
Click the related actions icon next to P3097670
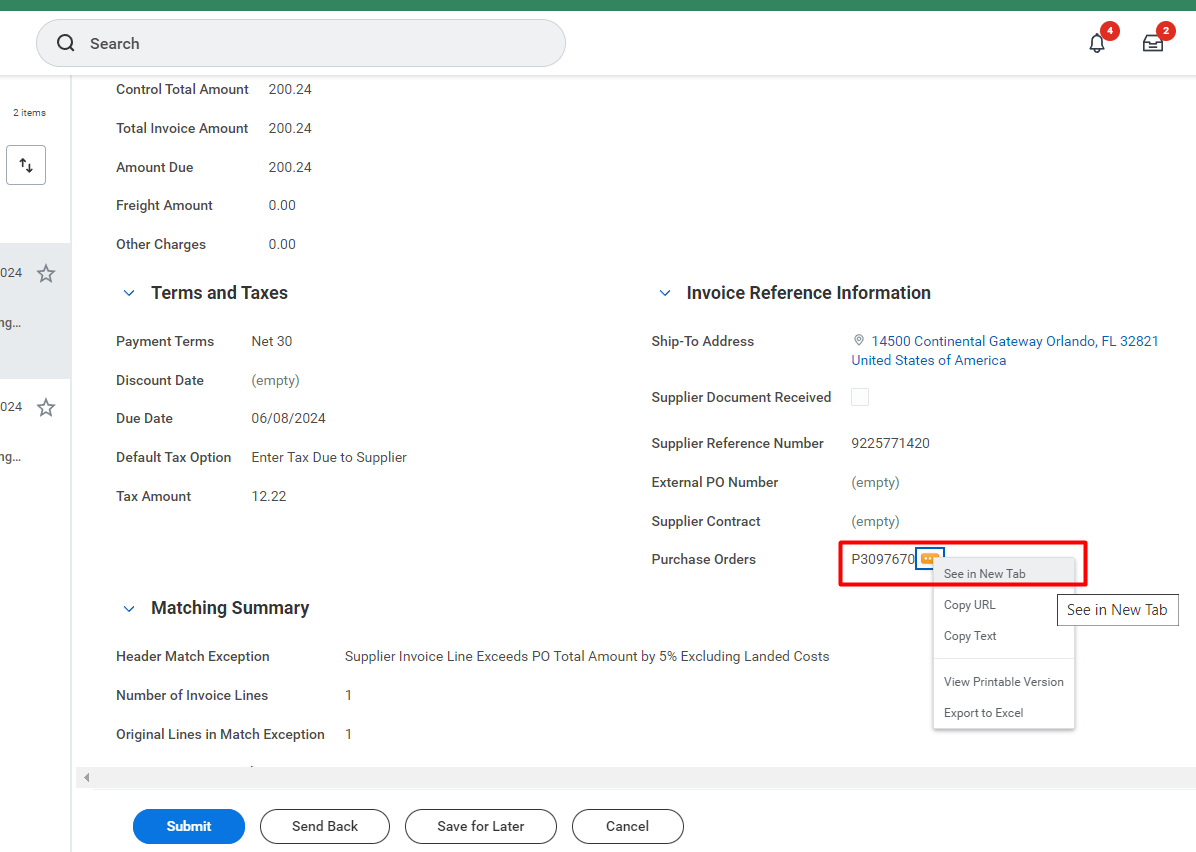pyautogui.click(x=930, y=559)
